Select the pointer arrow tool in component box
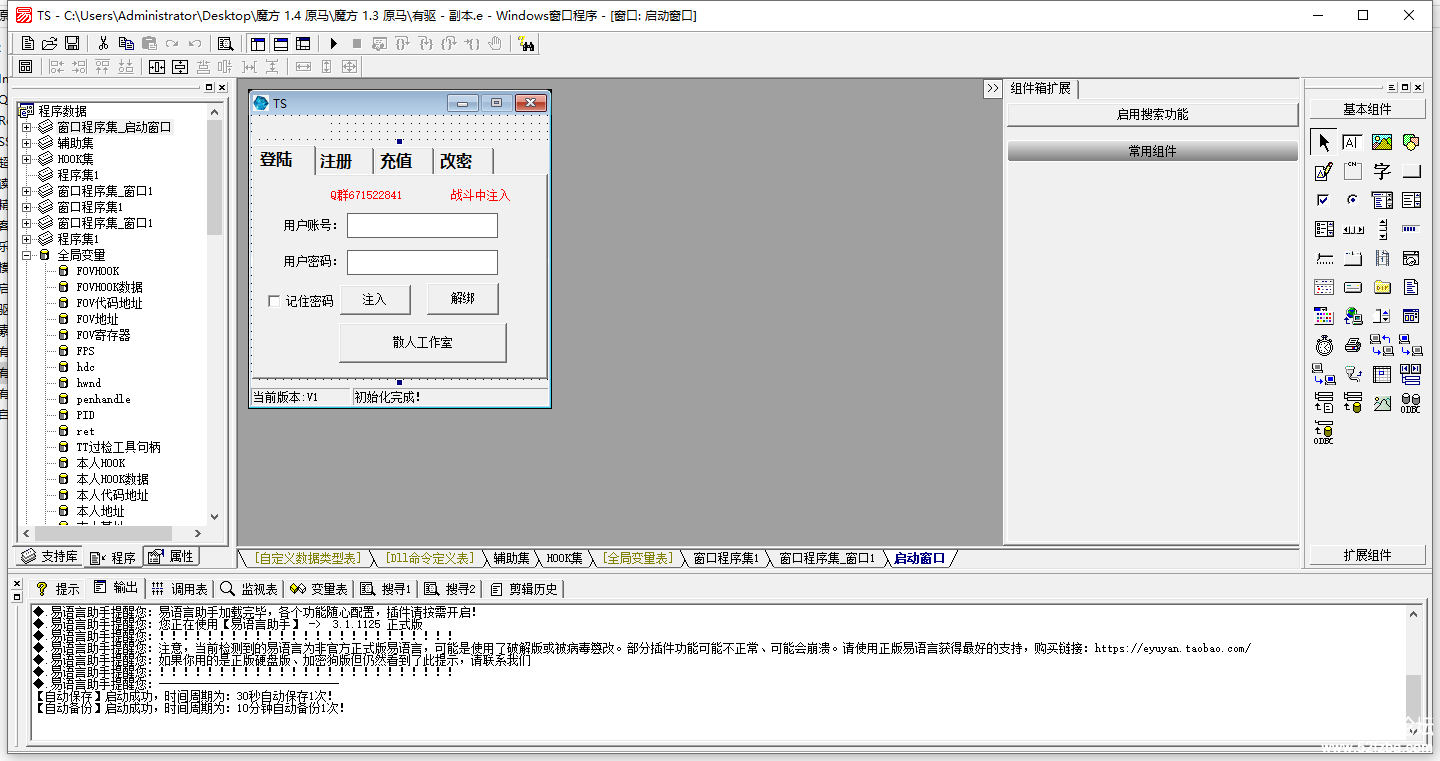The image size is (1440, 761). 1324,142
